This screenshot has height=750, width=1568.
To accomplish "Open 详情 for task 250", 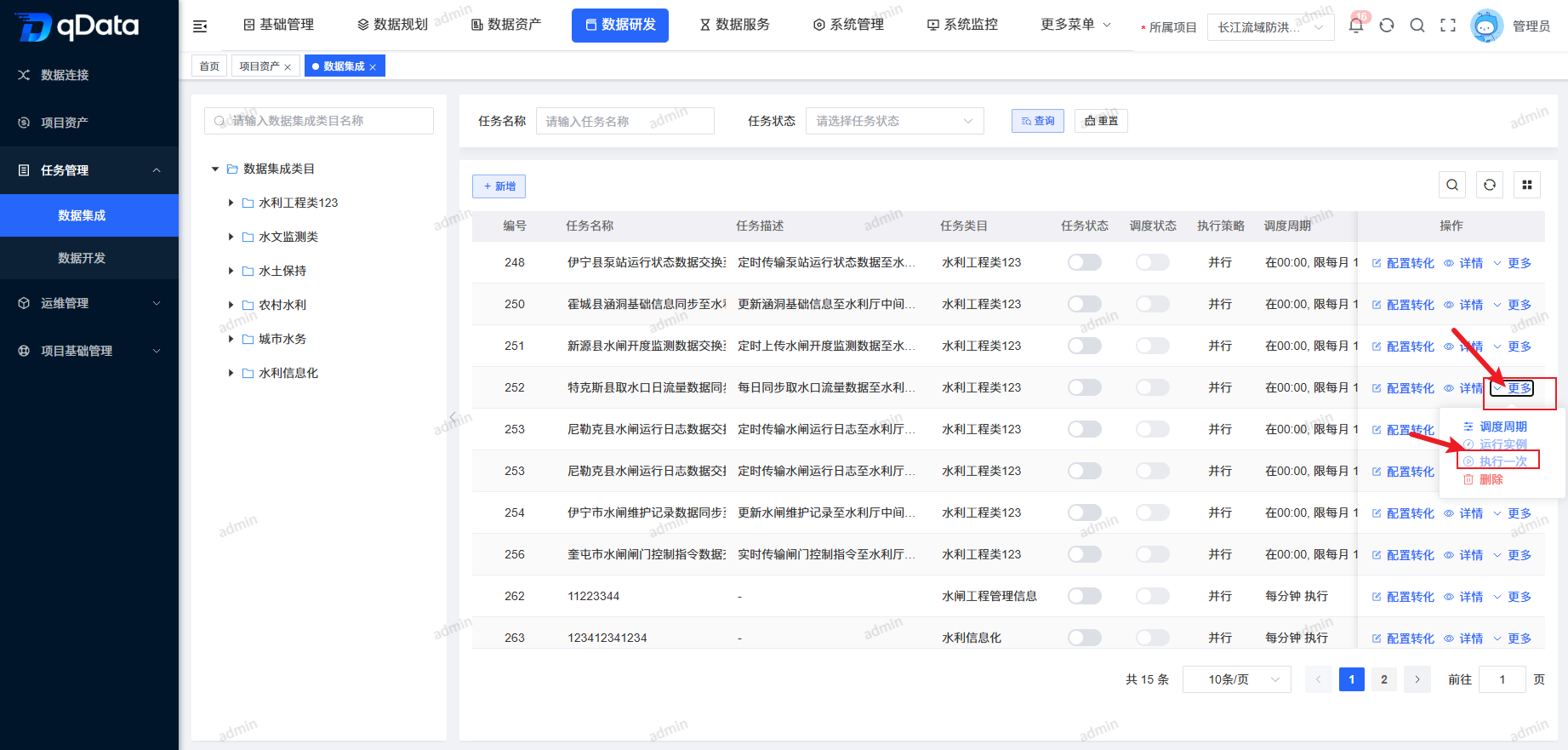I will coord(1463,305).
